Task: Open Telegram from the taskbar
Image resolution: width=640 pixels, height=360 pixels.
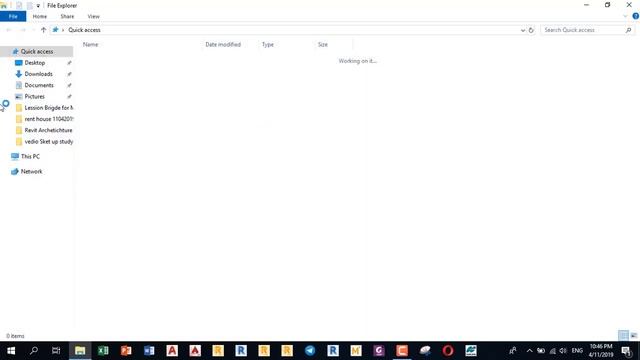Action: (x=310, y=351)
